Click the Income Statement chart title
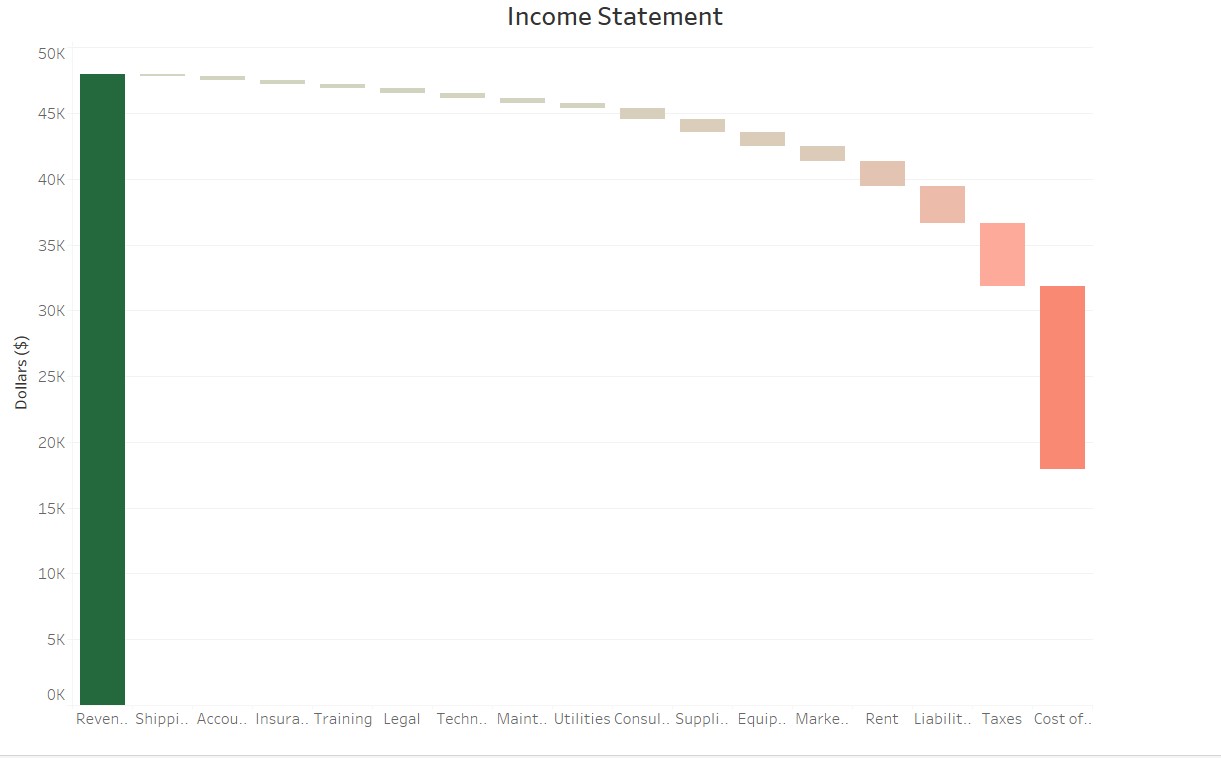The width and height of the screenshot is (1221, 758). coord(614,17)
